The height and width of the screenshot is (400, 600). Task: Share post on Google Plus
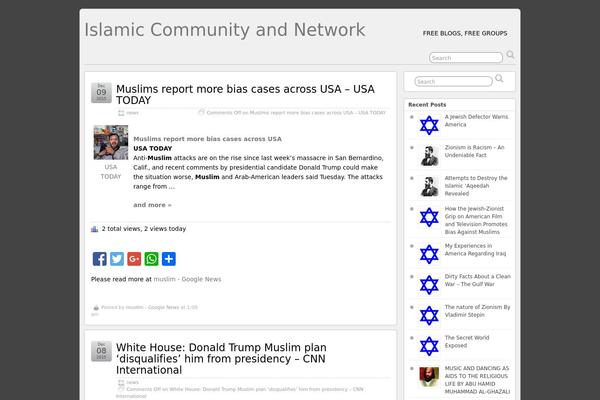pyautogui.click(x=134, y=259)
